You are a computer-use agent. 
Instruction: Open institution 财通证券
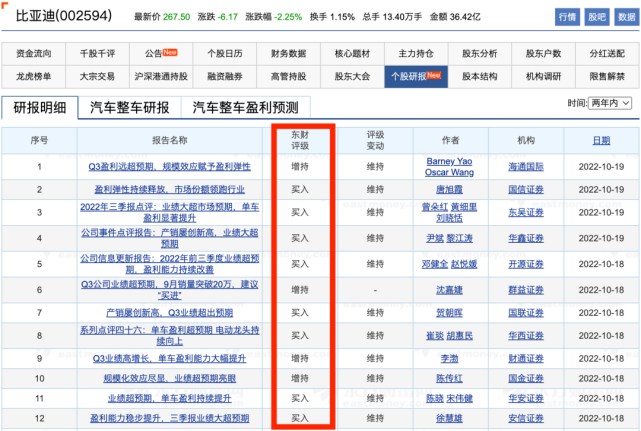[x=526, y=359]
